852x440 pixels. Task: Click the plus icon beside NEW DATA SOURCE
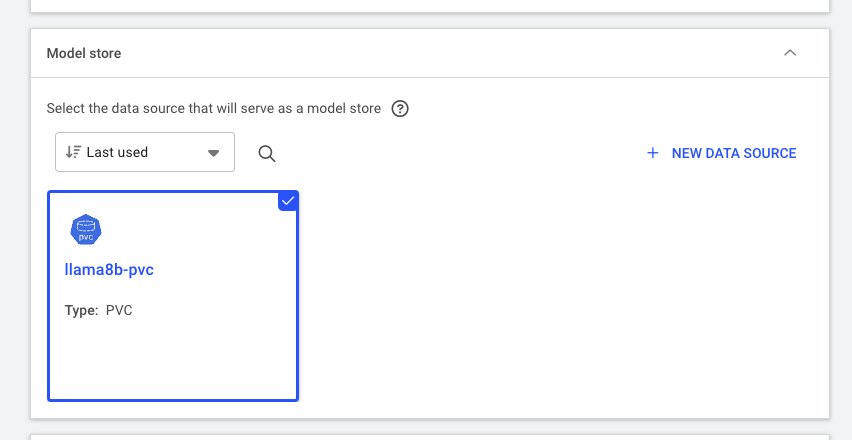[653, 153]
